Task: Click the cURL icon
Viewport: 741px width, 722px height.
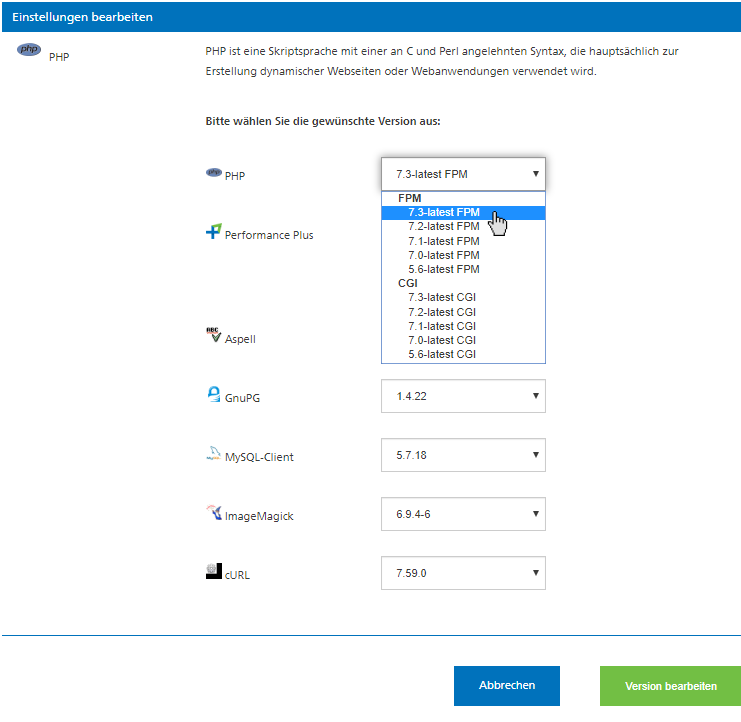Action: [x=213, y=572]
